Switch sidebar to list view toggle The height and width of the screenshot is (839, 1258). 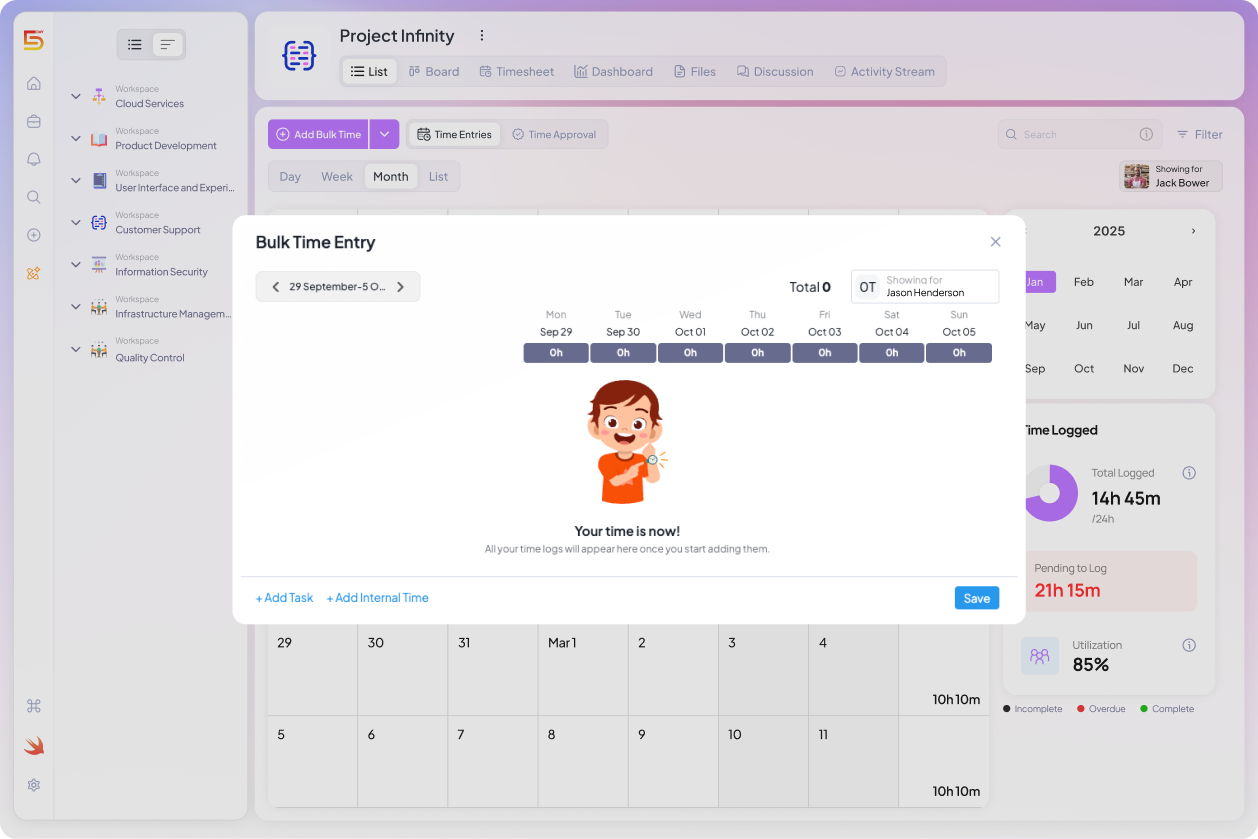(x=135, y=45)
